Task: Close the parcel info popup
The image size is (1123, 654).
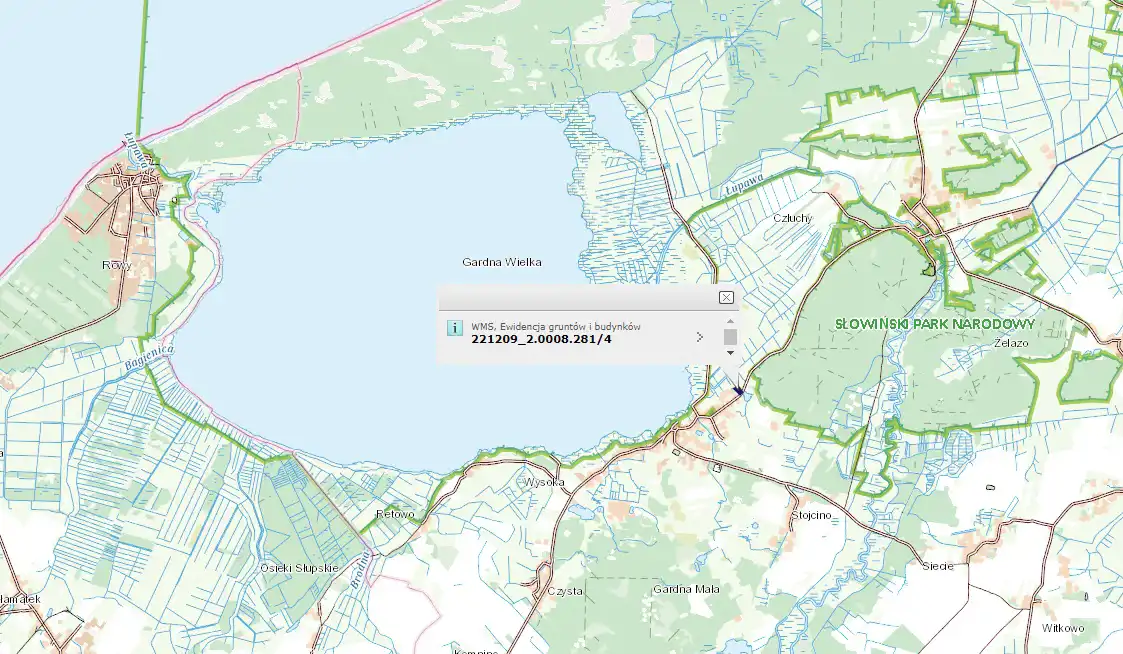Action: click(x=726, y=297)
